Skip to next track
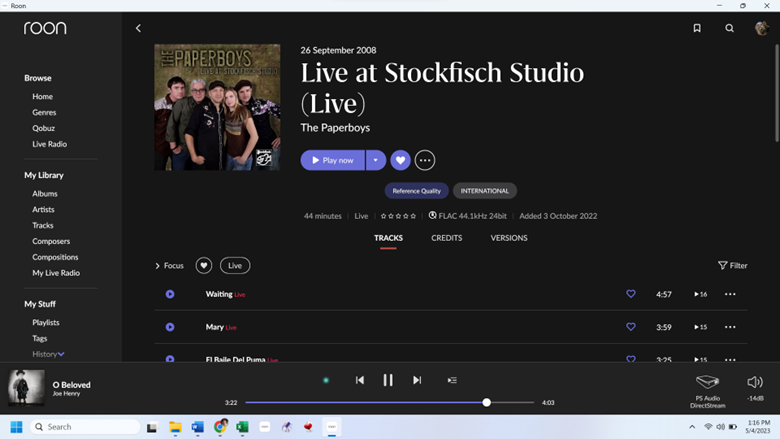Image resolution: width=780 pixels, height=439 pixels. pyautogui.click(x=417, y=380)
